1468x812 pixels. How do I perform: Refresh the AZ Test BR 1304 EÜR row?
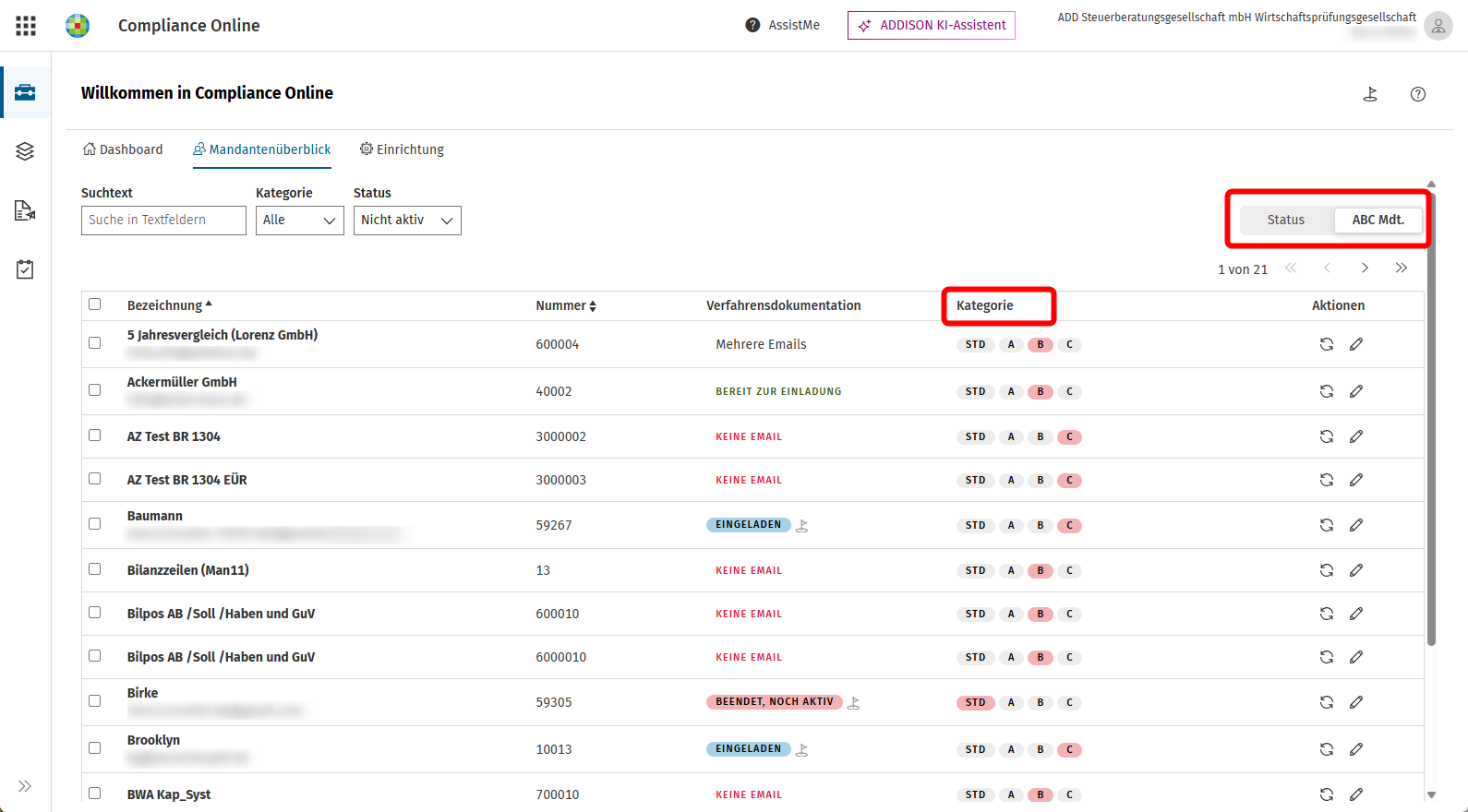pyautogui.click(x=1327, y=480)
